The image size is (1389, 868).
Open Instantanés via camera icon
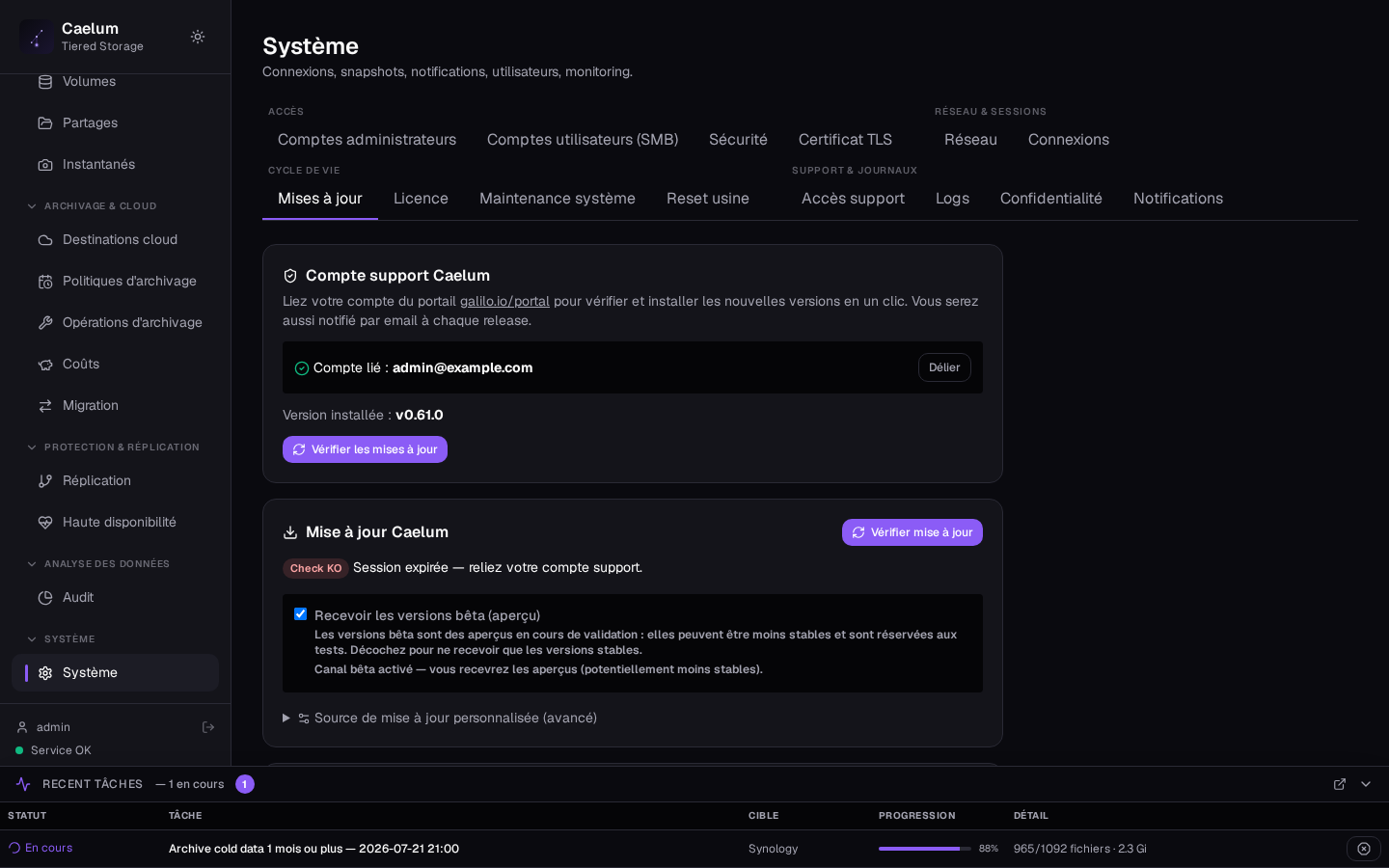pos(45,165)
